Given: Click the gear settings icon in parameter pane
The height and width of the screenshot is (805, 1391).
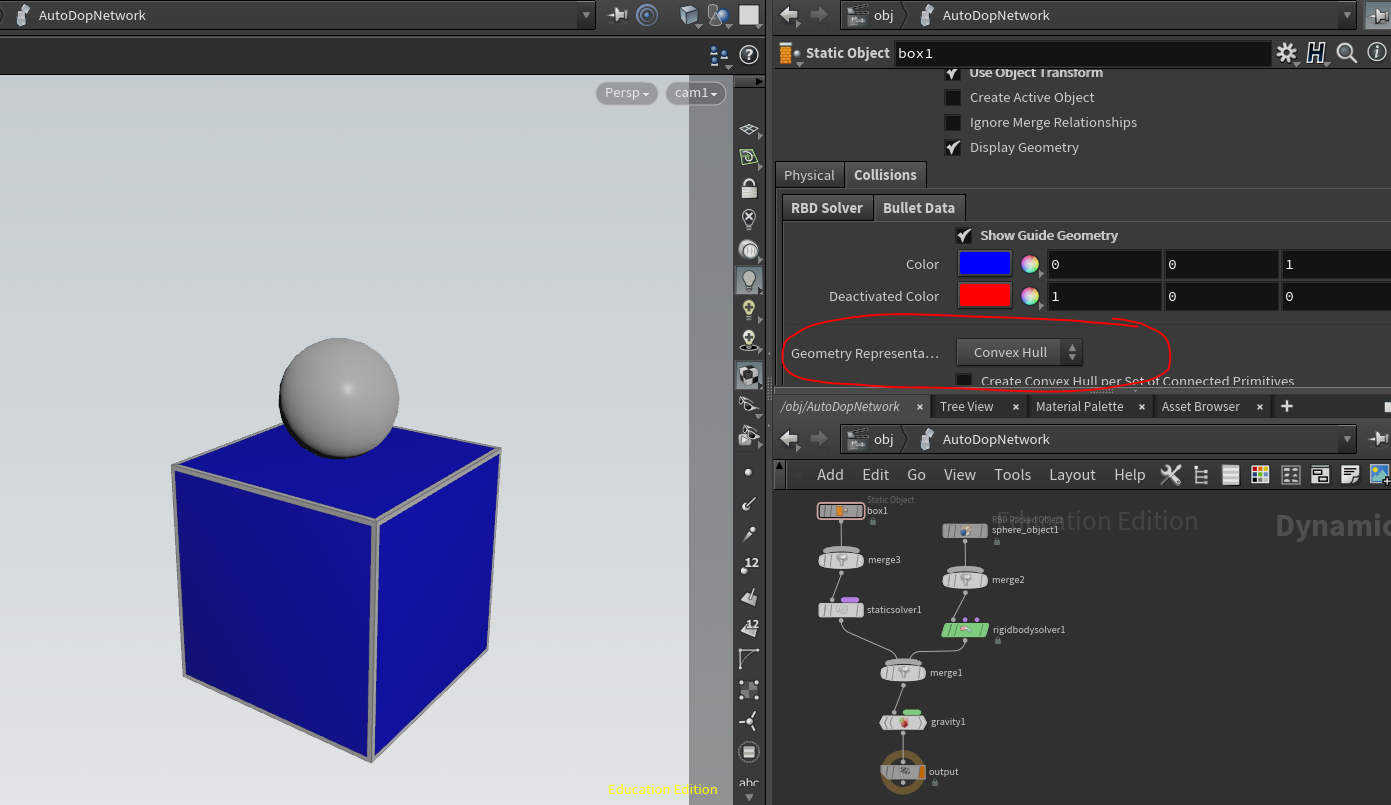Looking at the screenshot, I should click(x=1286, y=53).
